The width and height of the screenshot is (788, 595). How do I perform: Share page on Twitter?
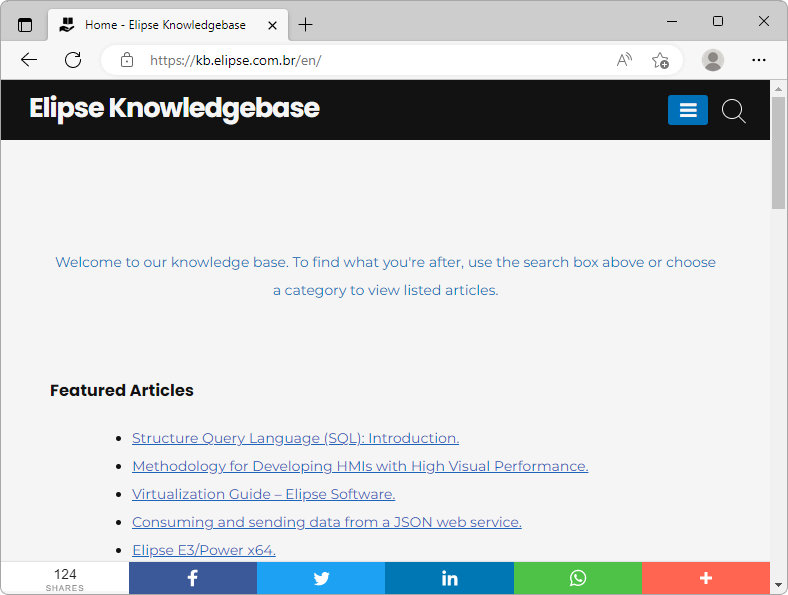[321, 578]
